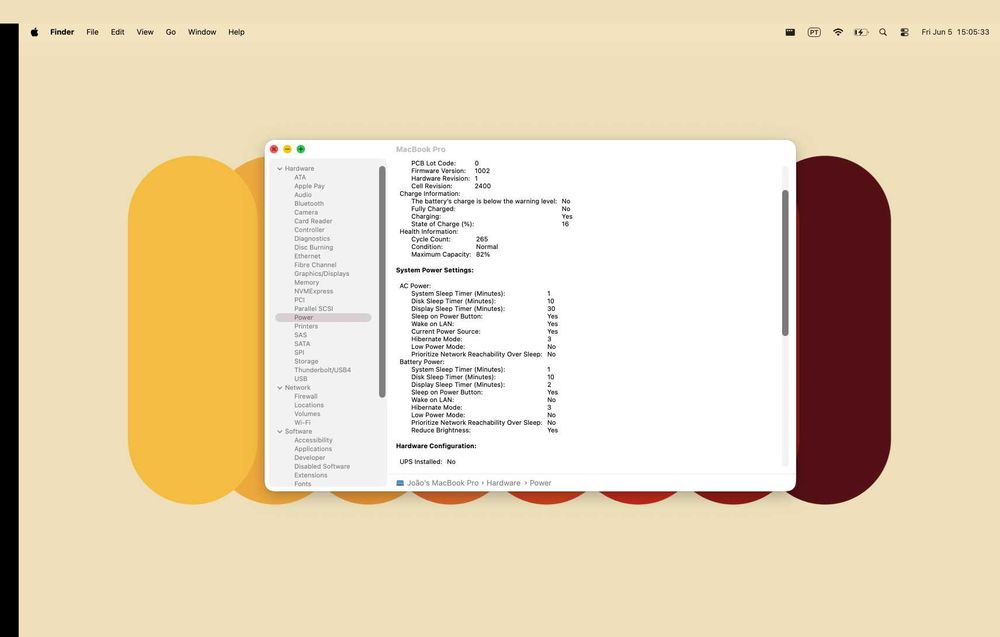Select Fibre Channel in the sidebar
The height and width of the screenshot is (637, 1000).
[x=315, y=265]
